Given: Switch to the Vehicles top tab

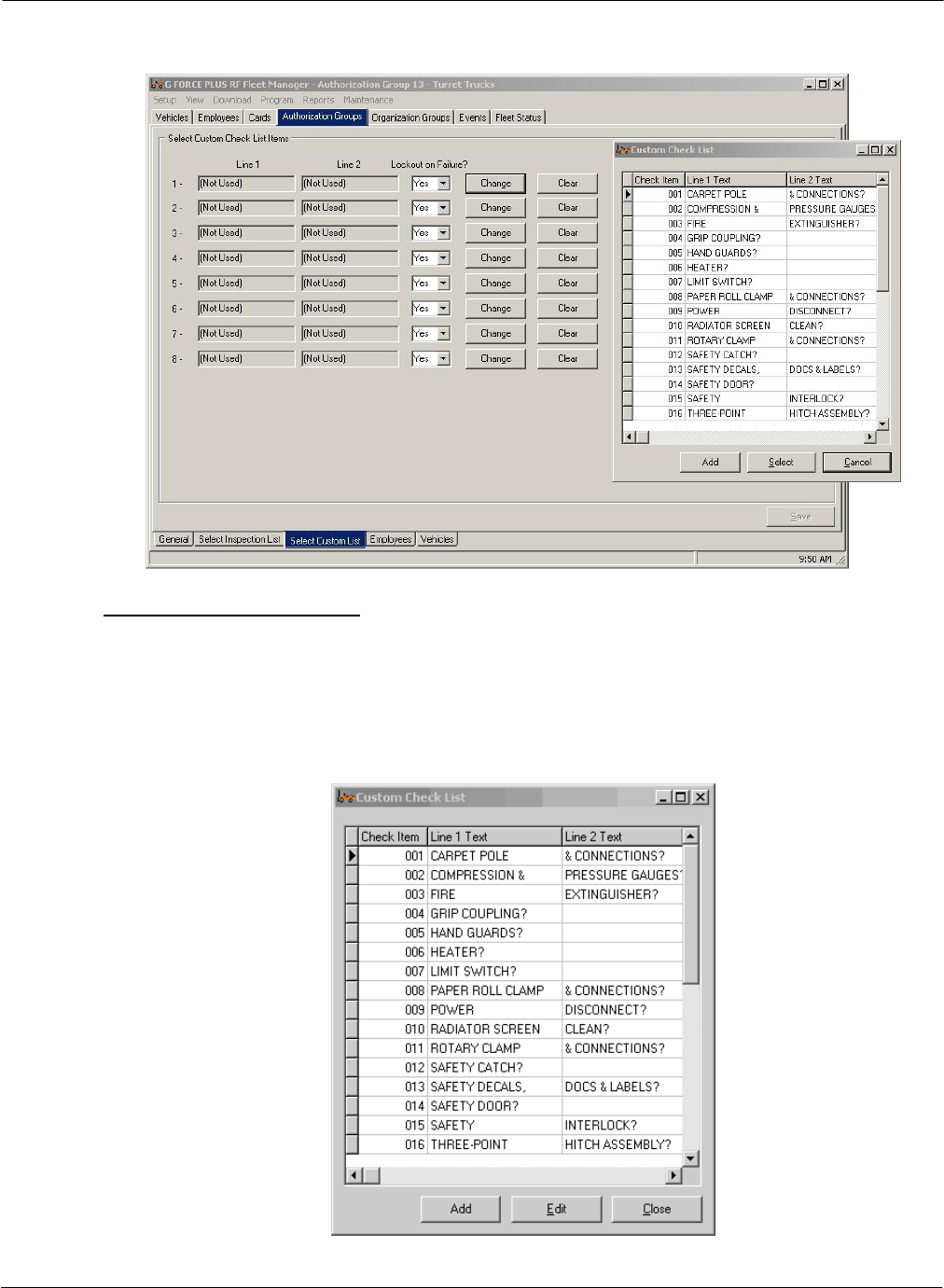Looking at the screenshot, I should (172, 118).
